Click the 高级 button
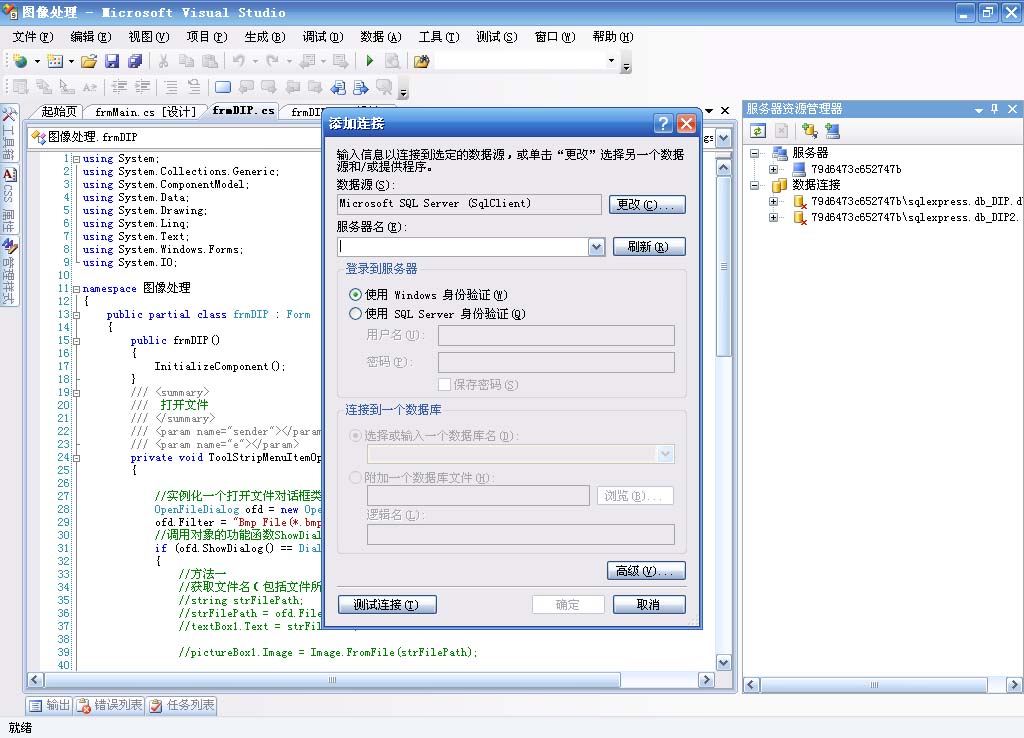This screenshot has height=738, width=1024. coord(646,571)
